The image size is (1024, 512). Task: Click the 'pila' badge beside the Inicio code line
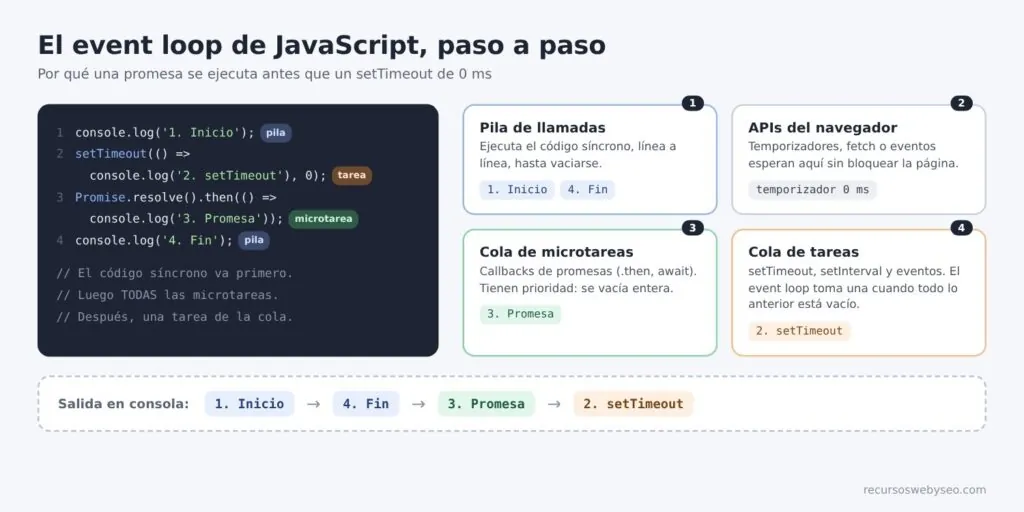click(x=276, y=133)
